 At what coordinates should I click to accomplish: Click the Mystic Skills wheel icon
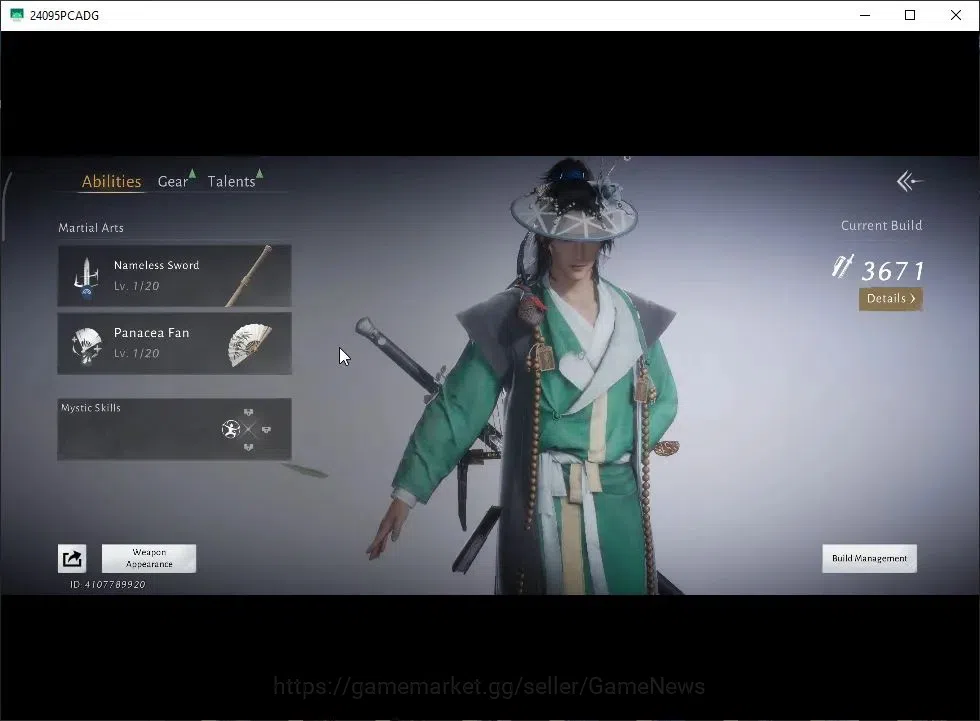click(x=248, y=429)
